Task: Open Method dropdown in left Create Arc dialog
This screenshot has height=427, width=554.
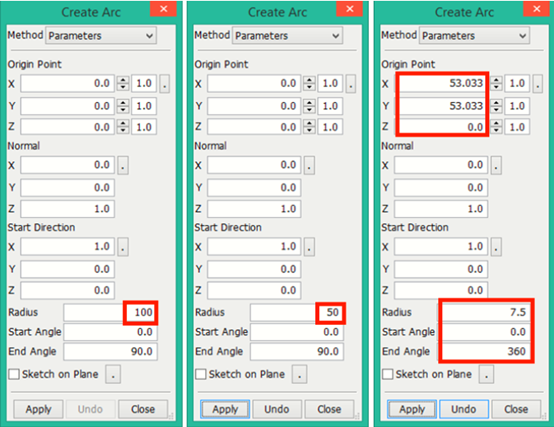Action: 101,36
